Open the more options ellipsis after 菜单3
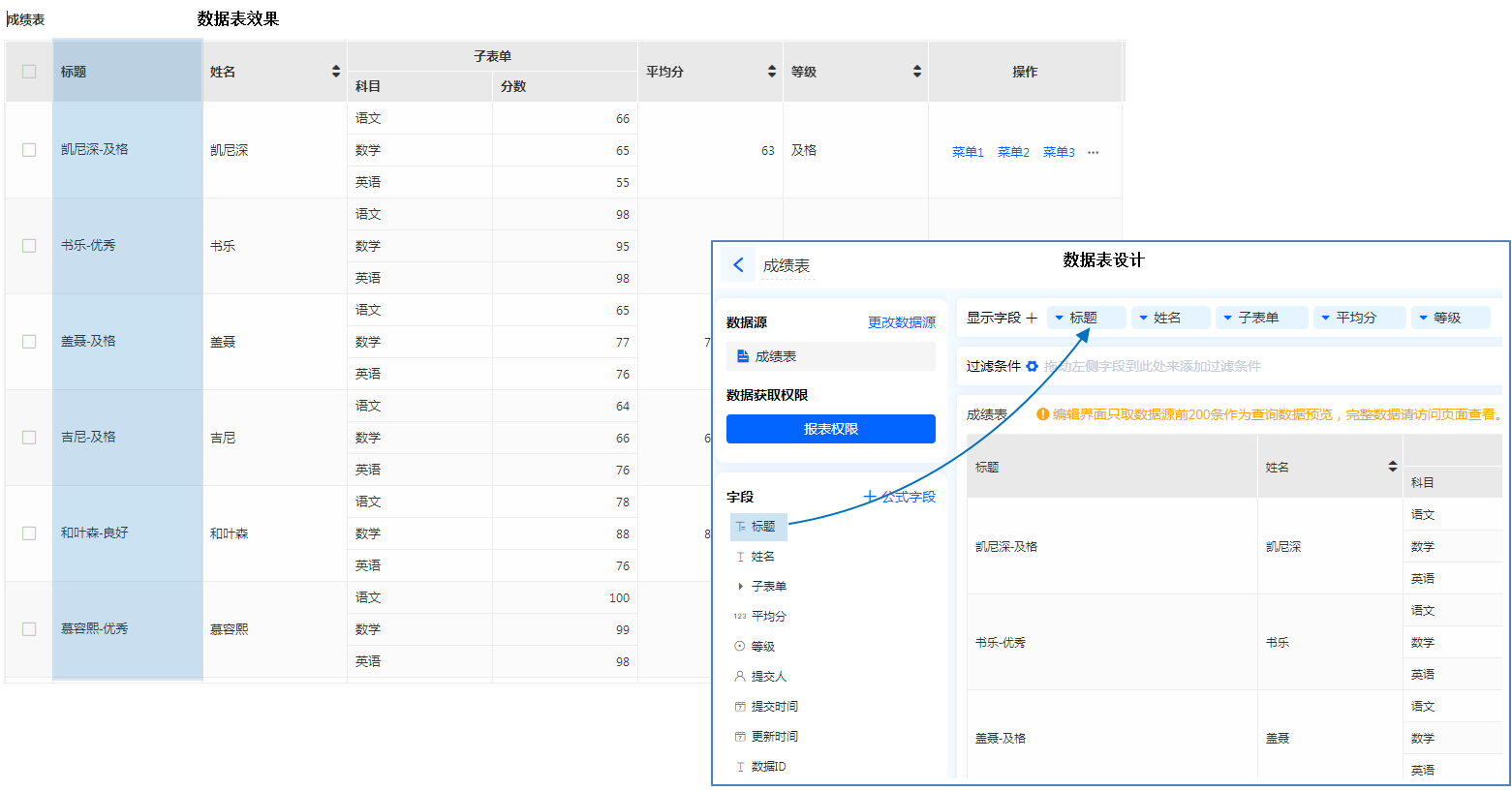The image size is (1512, 791). [1094, 152]
